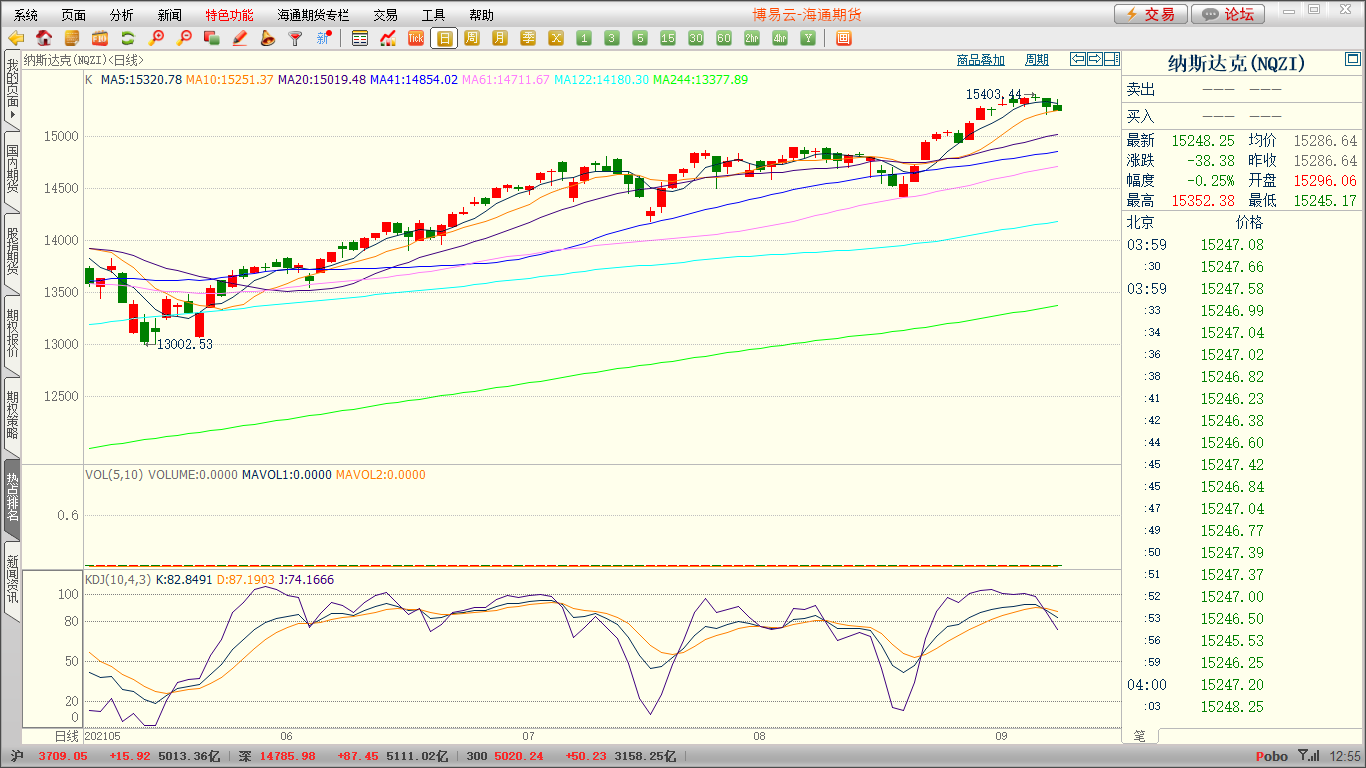This screenshot has width=1366, height=768.
Task: Select the 5 minute period
Action: click(640, 39)
